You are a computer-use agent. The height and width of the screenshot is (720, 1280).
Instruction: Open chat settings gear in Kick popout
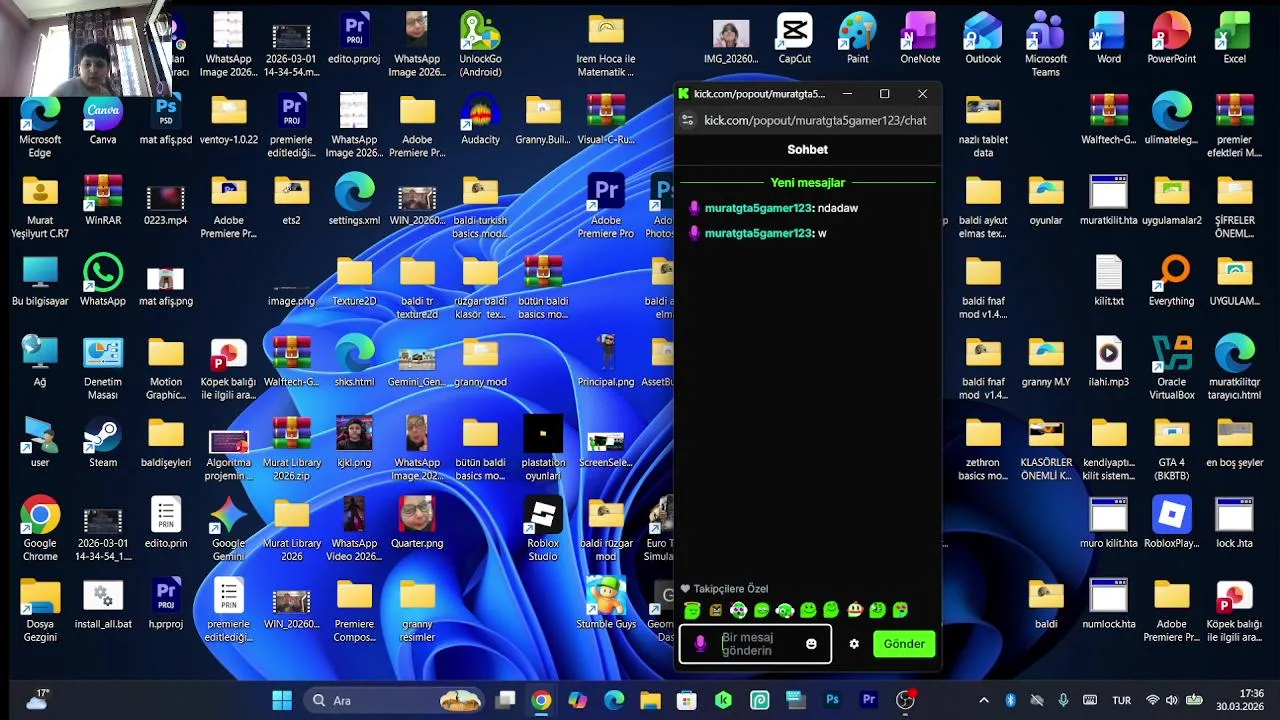(x=854, y=644)
